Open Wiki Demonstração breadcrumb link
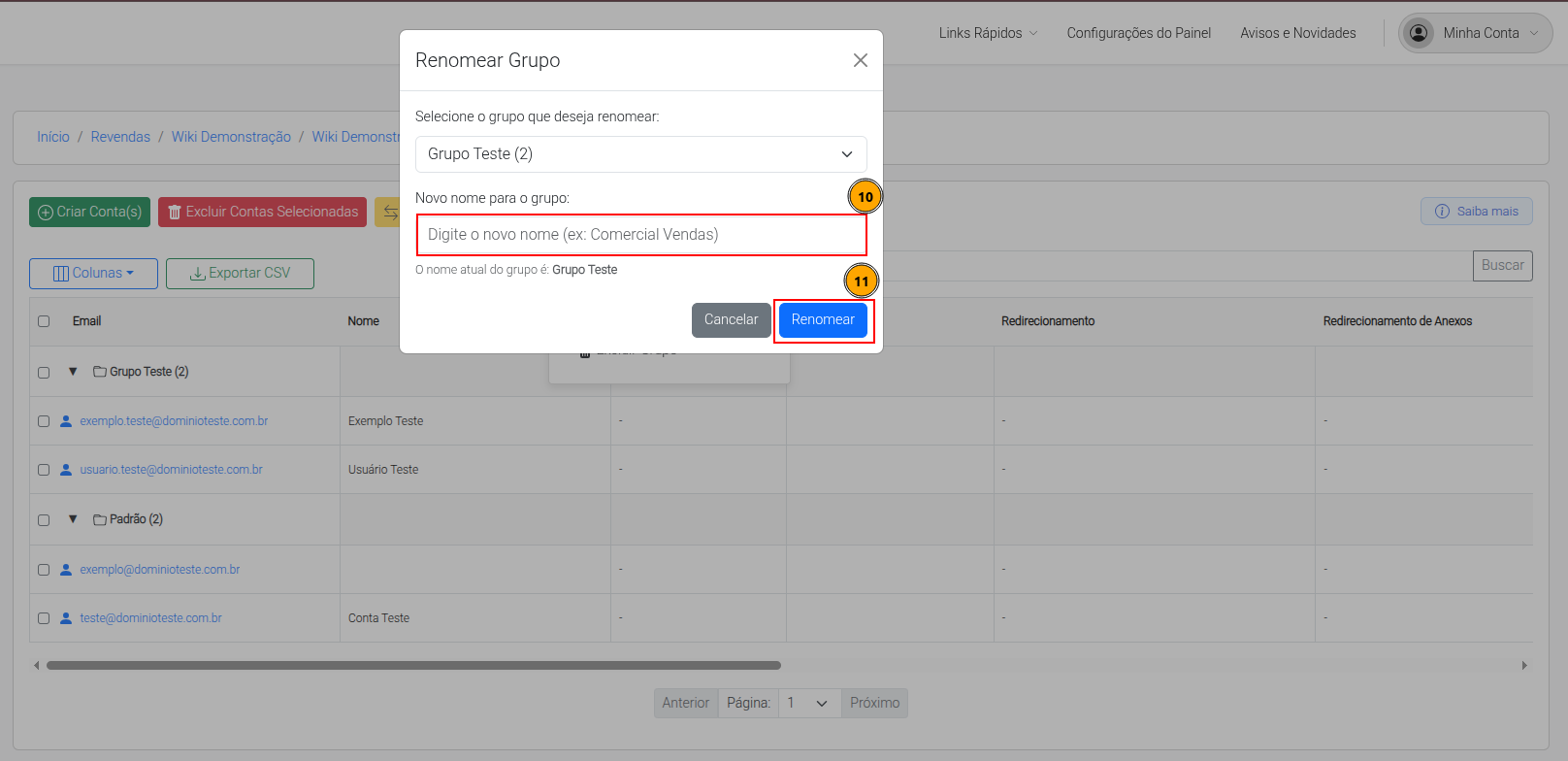 point(231,137)
